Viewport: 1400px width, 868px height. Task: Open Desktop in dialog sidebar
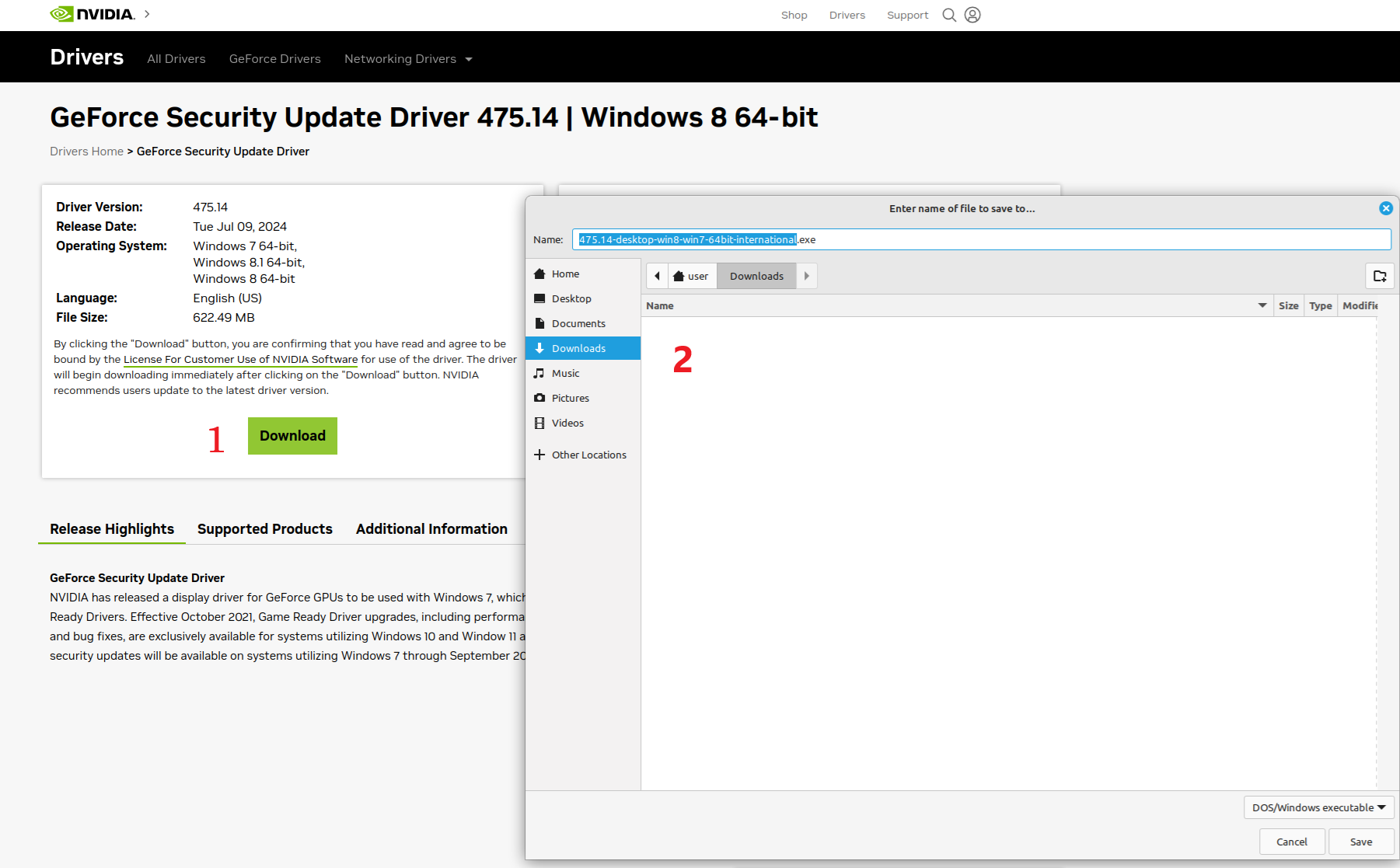point(582,298)
